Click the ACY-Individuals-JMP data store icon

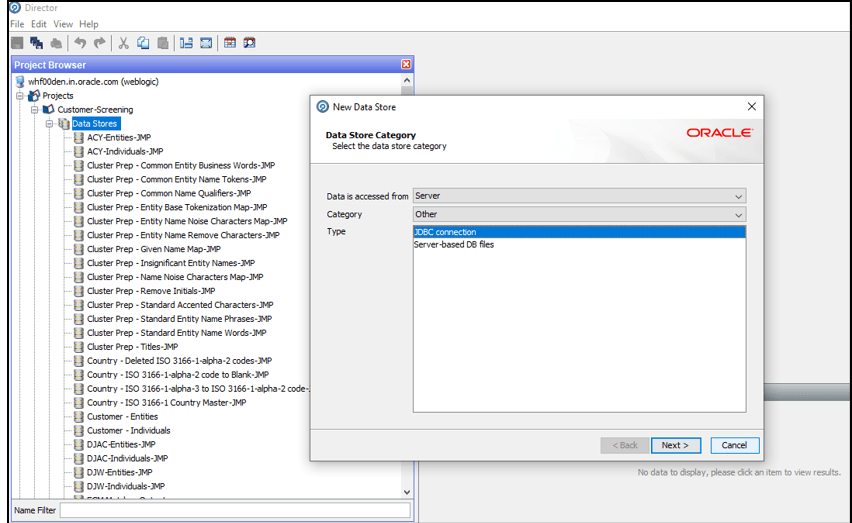tap(79, 152)
